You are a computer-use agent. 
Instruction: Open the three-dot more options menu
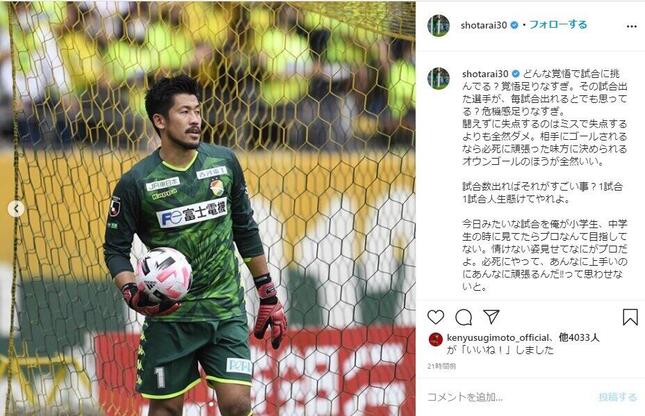tap(632, 26)
